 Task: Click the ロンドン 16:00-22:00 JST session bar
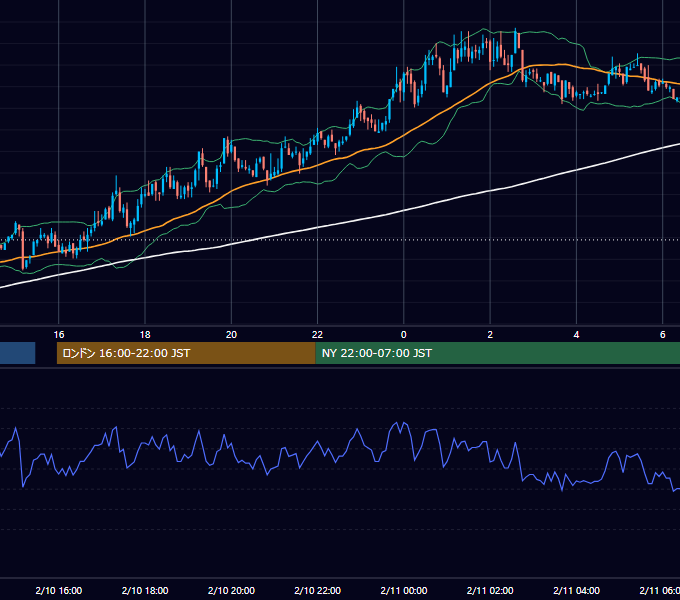tap(186, 353)
